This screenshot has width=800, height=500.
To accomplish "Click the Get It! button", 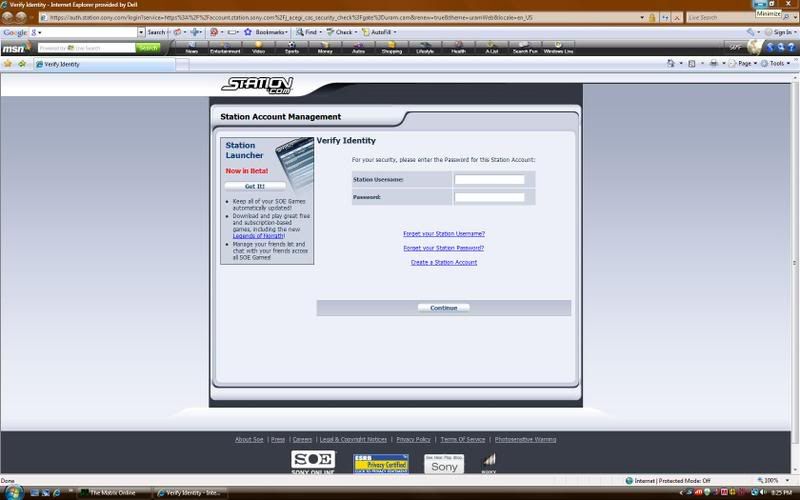I will (255, 186).
